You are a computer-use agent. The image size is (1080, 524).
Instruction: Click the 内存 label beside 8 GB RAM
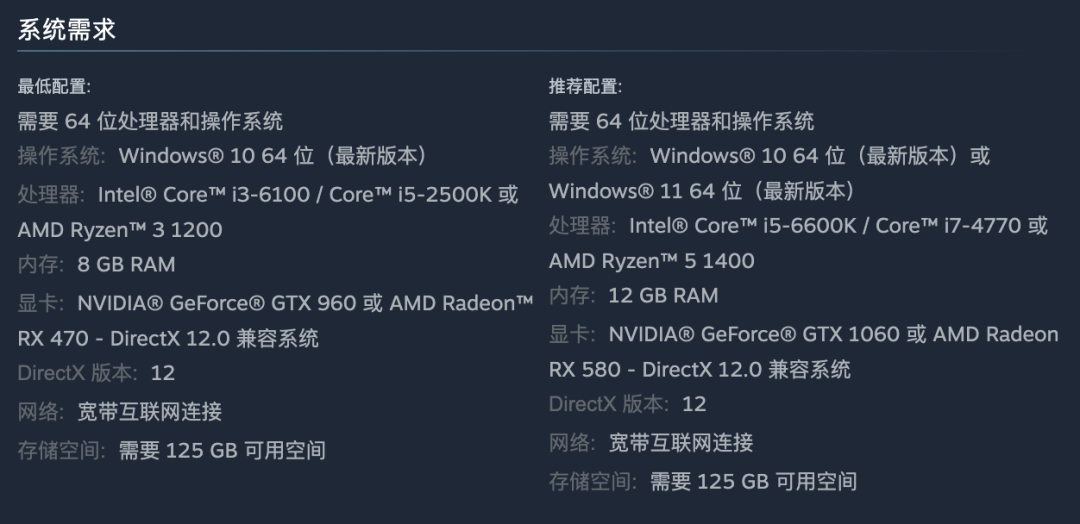40,265
